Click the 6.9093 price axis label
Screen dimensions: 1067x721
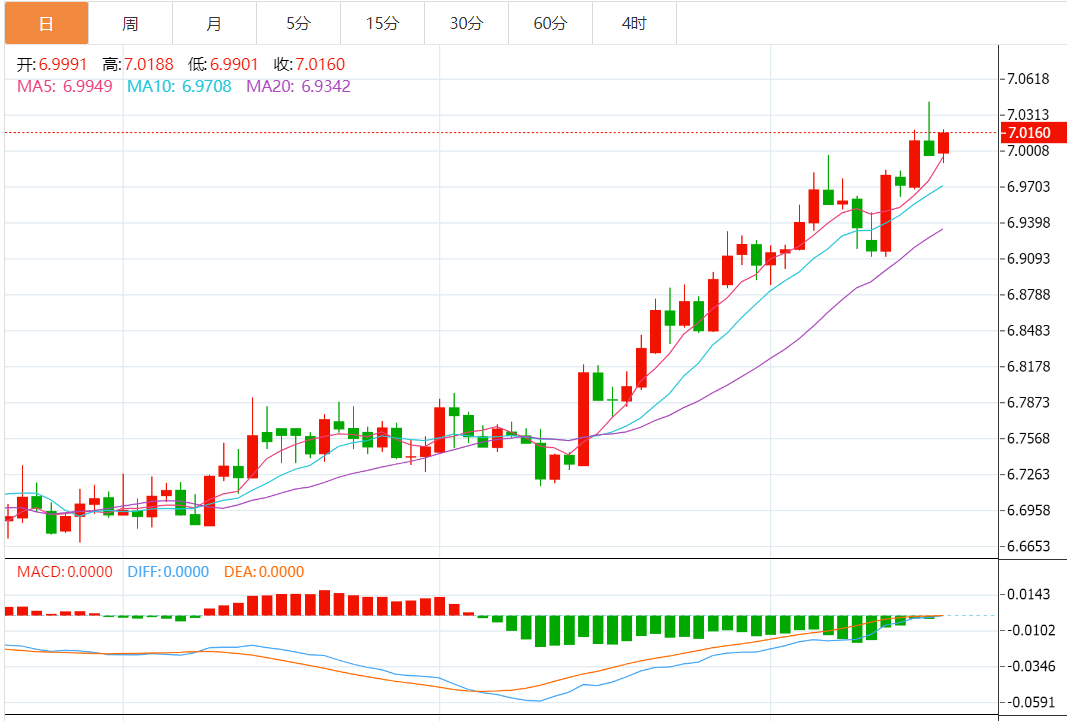(x=1028, y=259)
